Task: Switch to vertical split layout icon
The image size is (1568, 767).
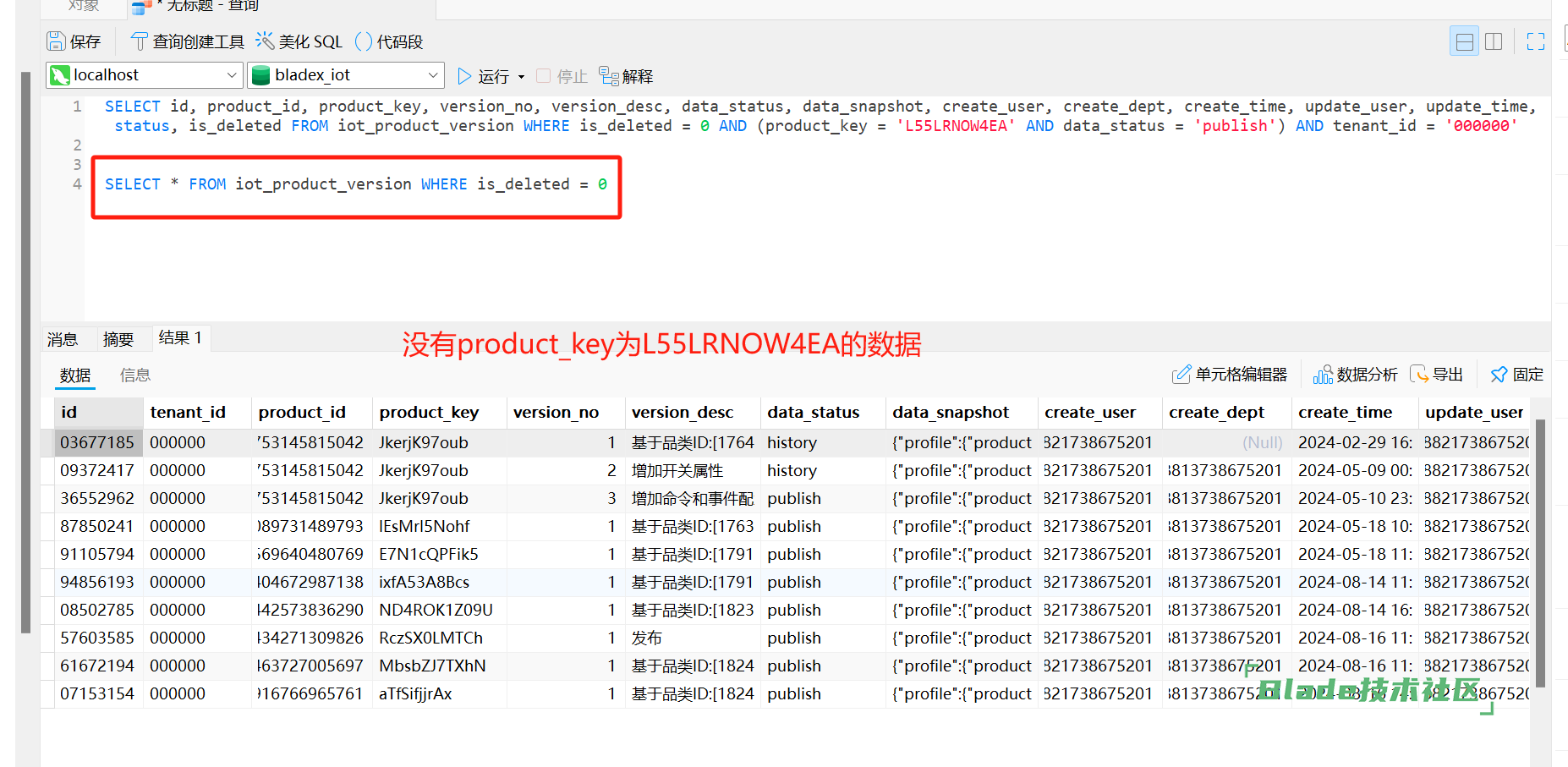Action: click(x=1494, y=41)
